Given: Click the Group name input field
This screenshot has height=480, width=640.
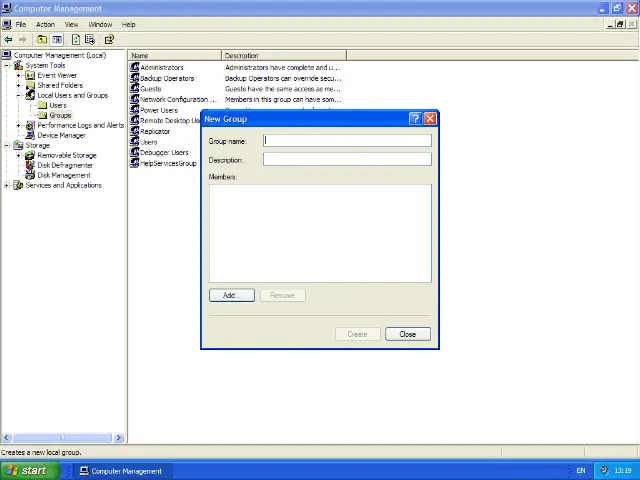Looking at the screenshot, I should [347, 140].
